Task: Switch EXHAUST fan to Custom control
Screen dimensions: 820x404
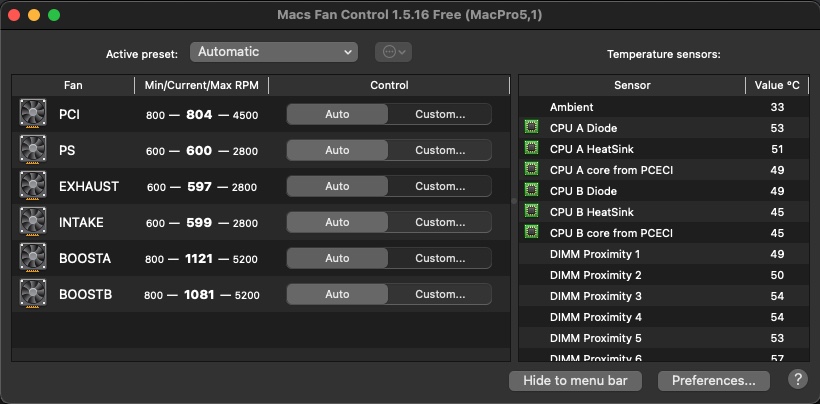Action: [440, 186]
